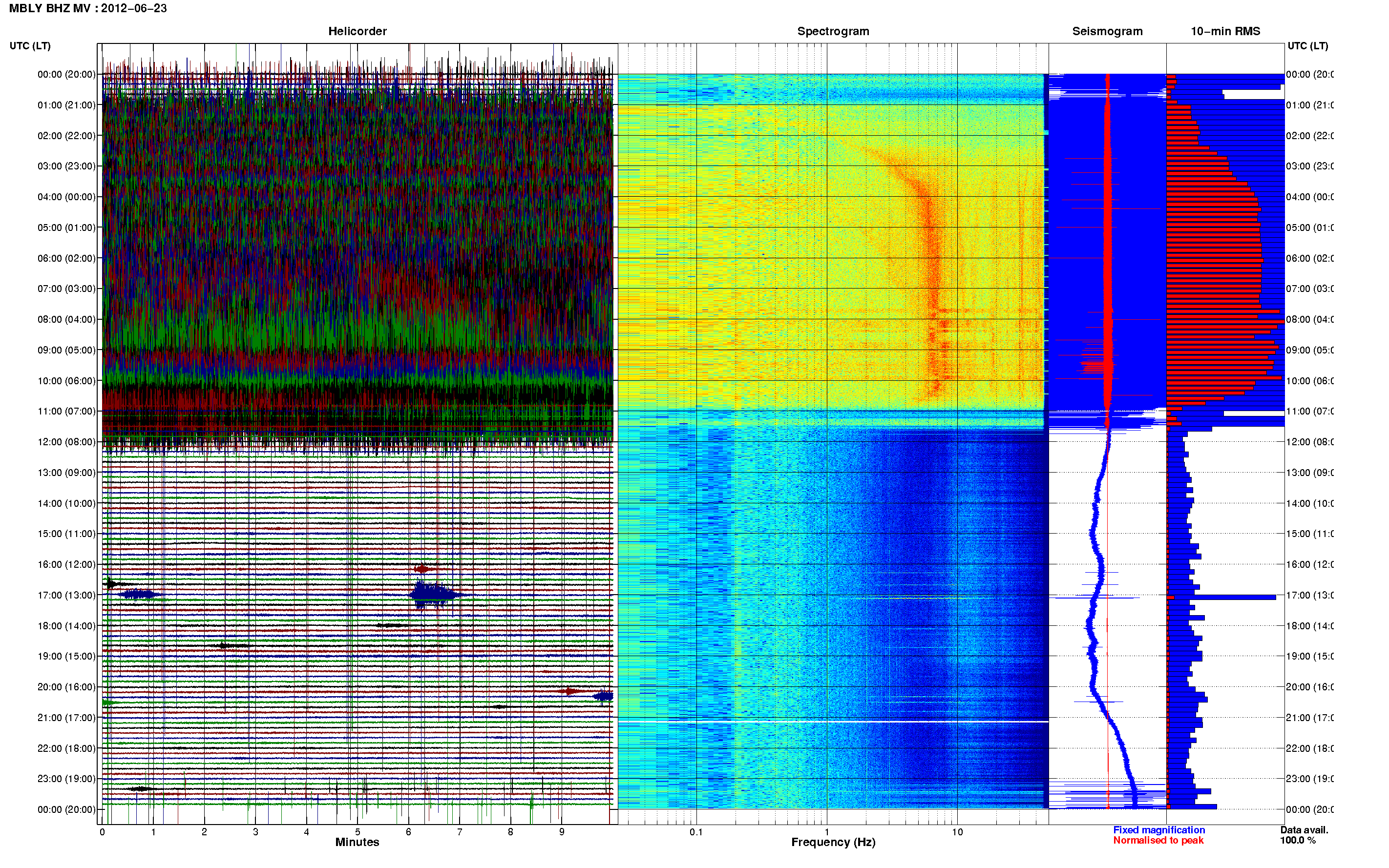This screenshot has height=868, width=1389.
Task: Click Helicorder time label 16:00 (12:00)
Action: [x=66, y=564]
